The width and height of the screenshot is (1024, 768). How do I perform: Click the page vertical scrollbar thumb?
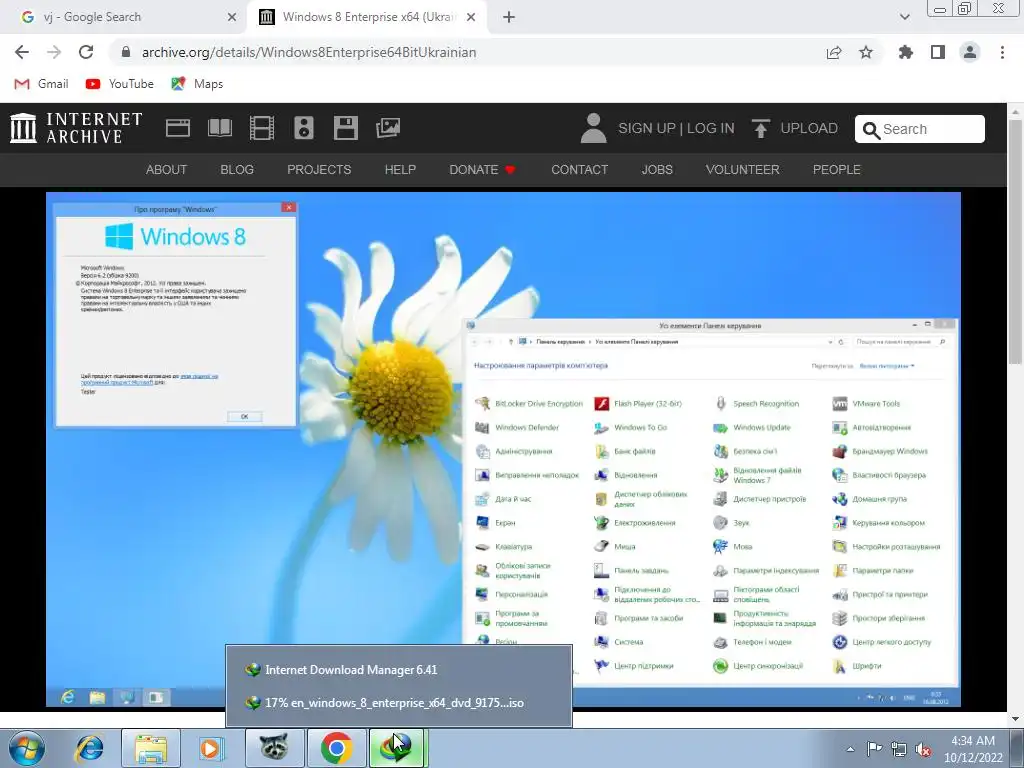1016,242
